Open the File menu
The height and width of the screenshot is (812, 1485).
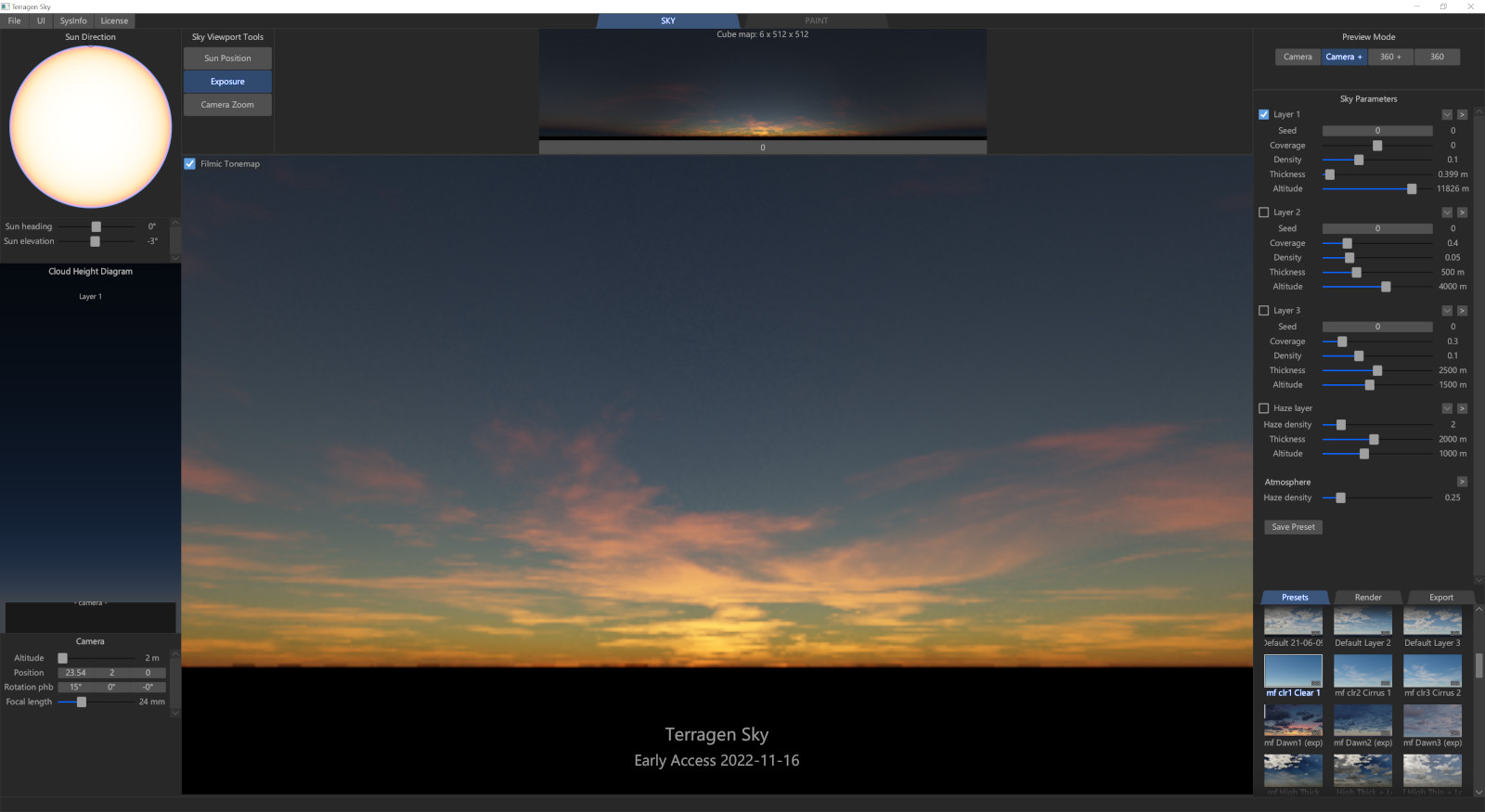click(x=14, y=20)
